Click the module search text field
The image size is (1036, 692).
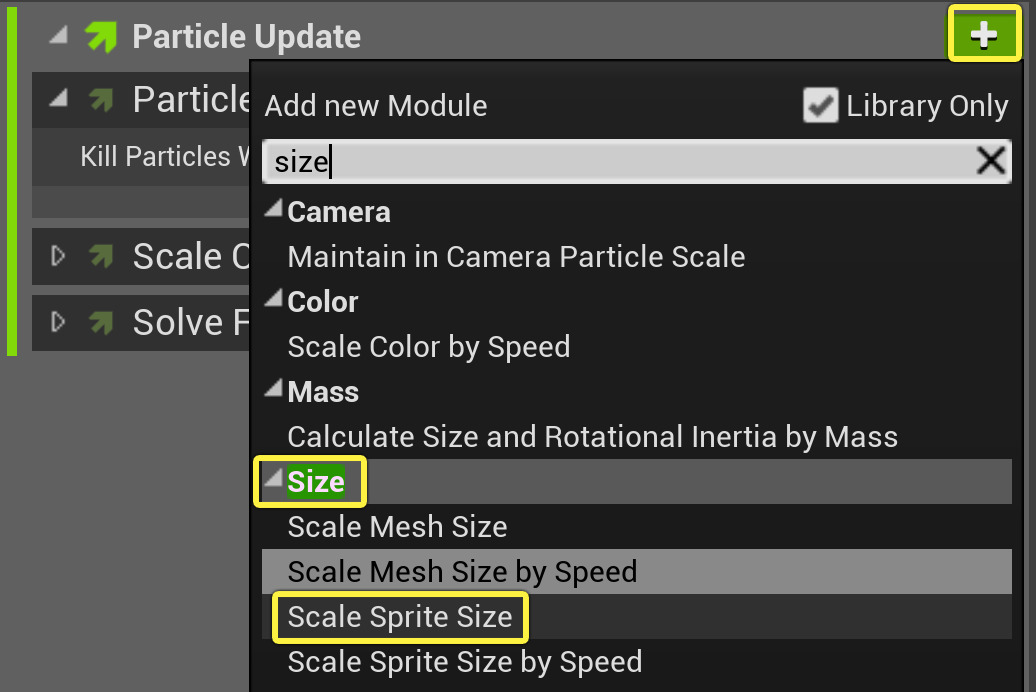click(x=620, y=161)
